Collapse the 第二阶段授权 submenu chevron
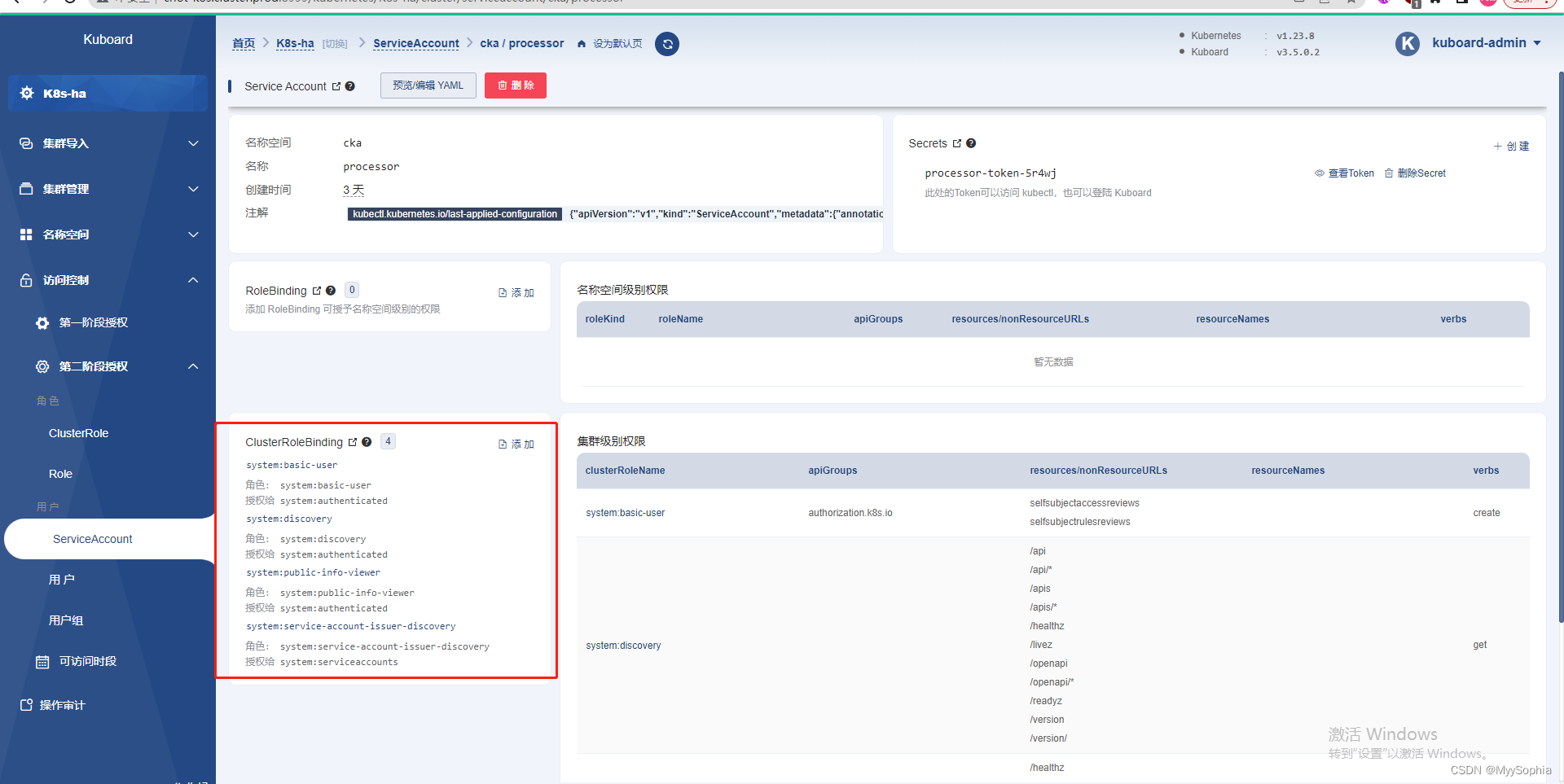The width and height of the screenshot is (1564, 784). click(x=193, y=366)
